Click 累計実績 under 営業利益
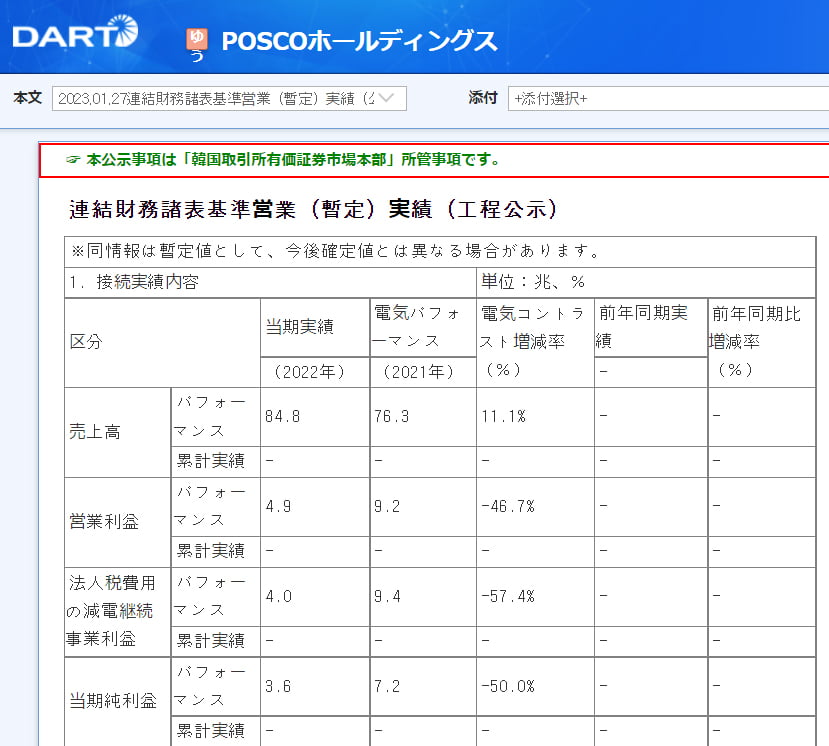The image size is (829, 746). (x=210, y=551)
